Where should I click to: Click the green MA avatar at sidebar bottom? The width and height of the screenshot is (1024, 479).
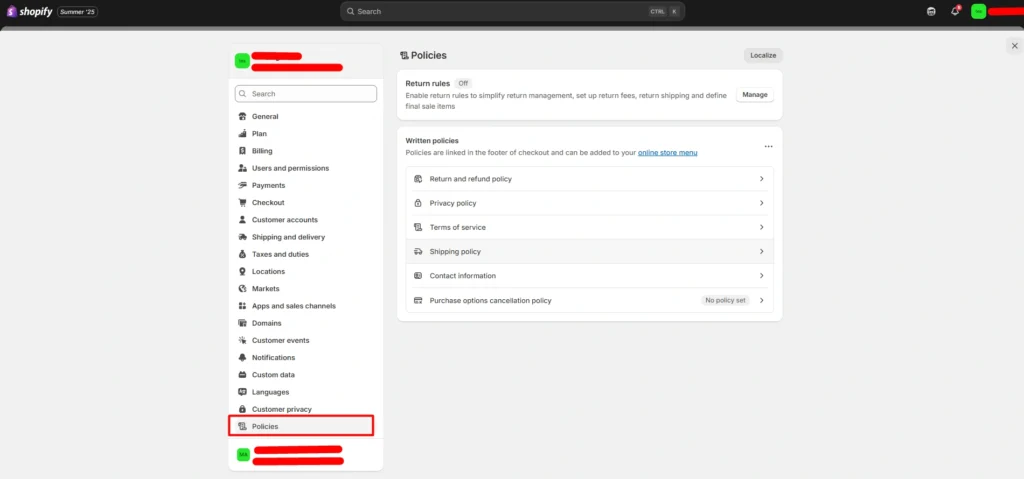coord(244,454)
